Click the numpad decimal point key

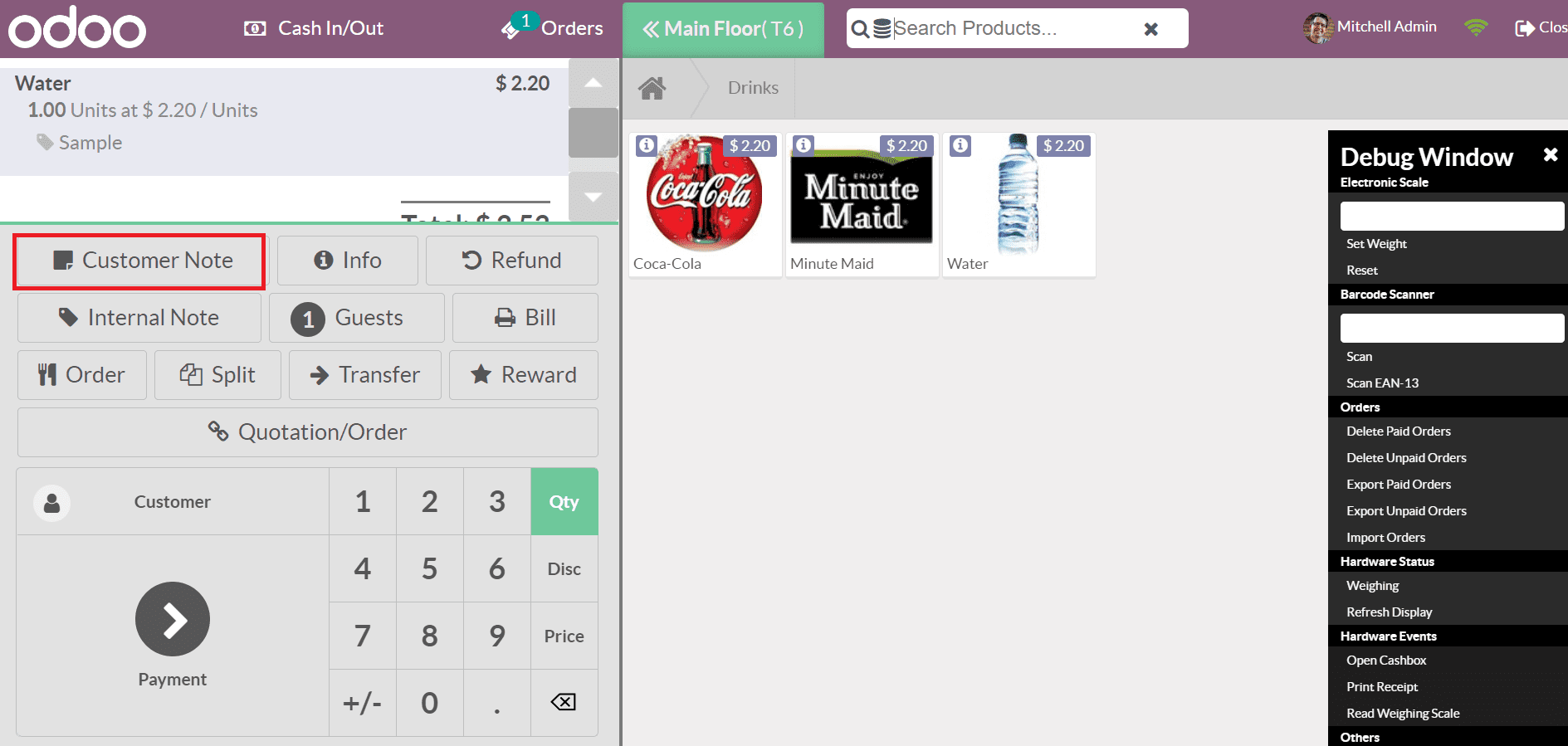[497, 704]
